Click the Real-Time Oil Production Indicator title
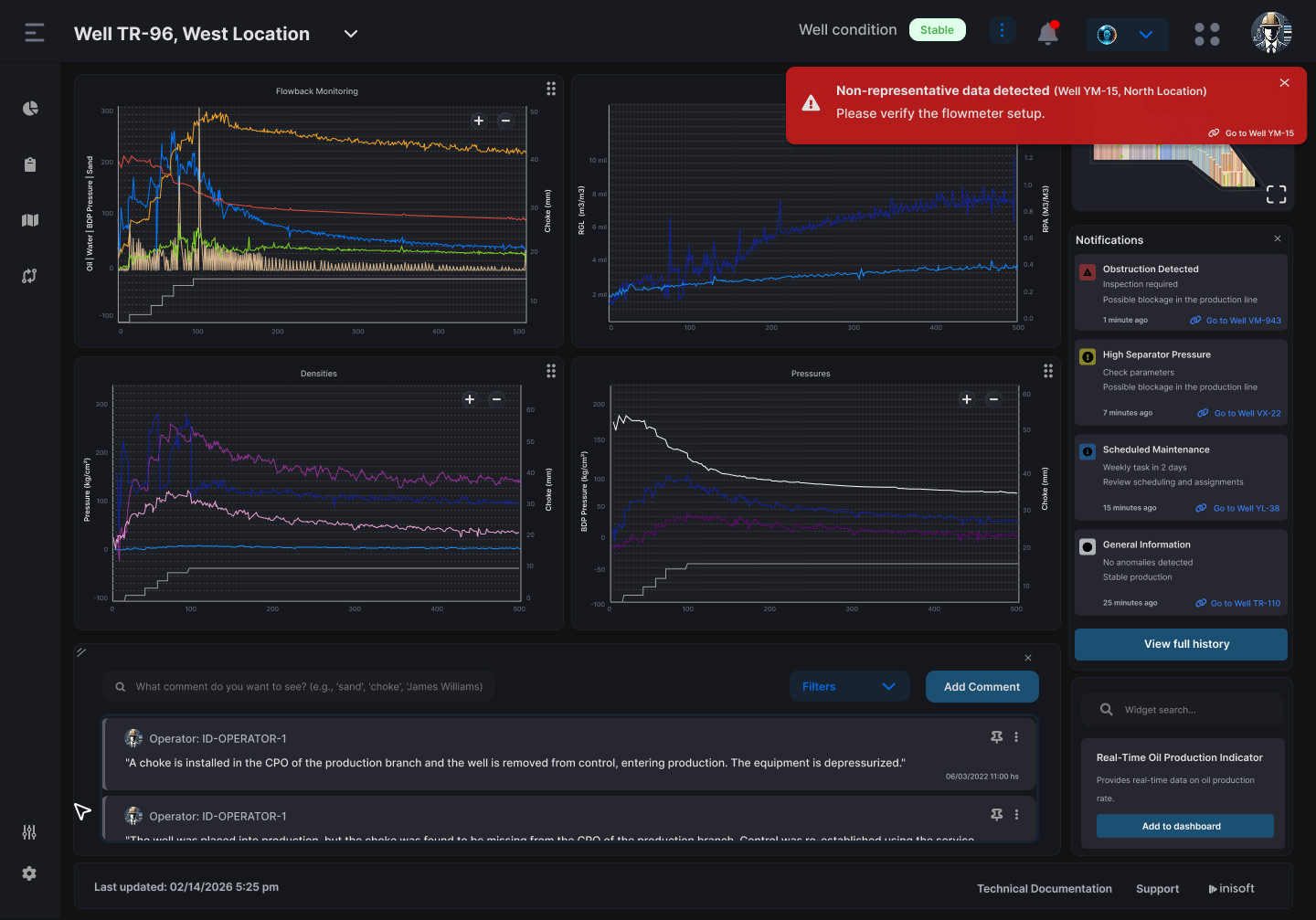This screenshot has width=1316, height=920. click(x=1179, y=757)
